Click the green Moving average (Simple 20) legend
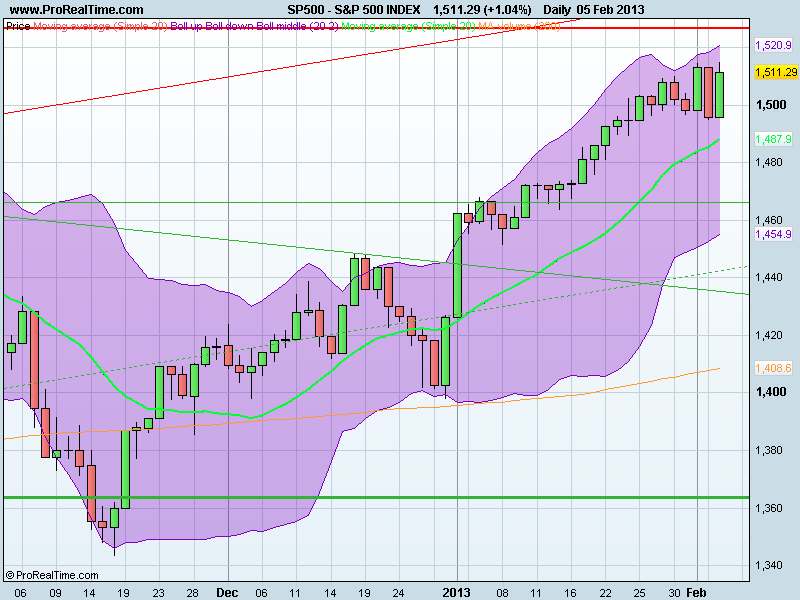This screenshot has height=600, width=800. click(408, 26)
